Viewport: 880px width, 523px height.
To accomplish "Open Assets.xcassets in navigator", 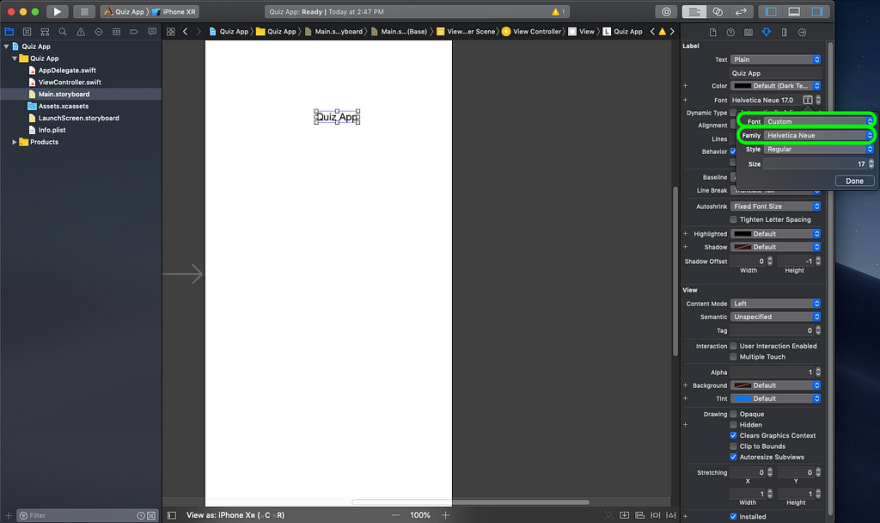I will (x=63, y=106).
